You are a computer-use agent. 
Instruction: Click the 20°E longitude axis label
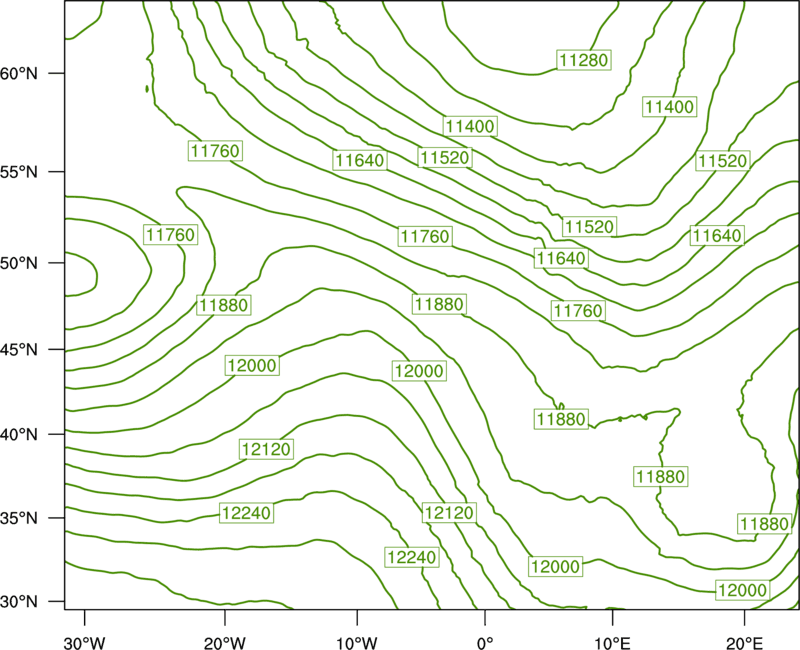(x=744, y=642)
